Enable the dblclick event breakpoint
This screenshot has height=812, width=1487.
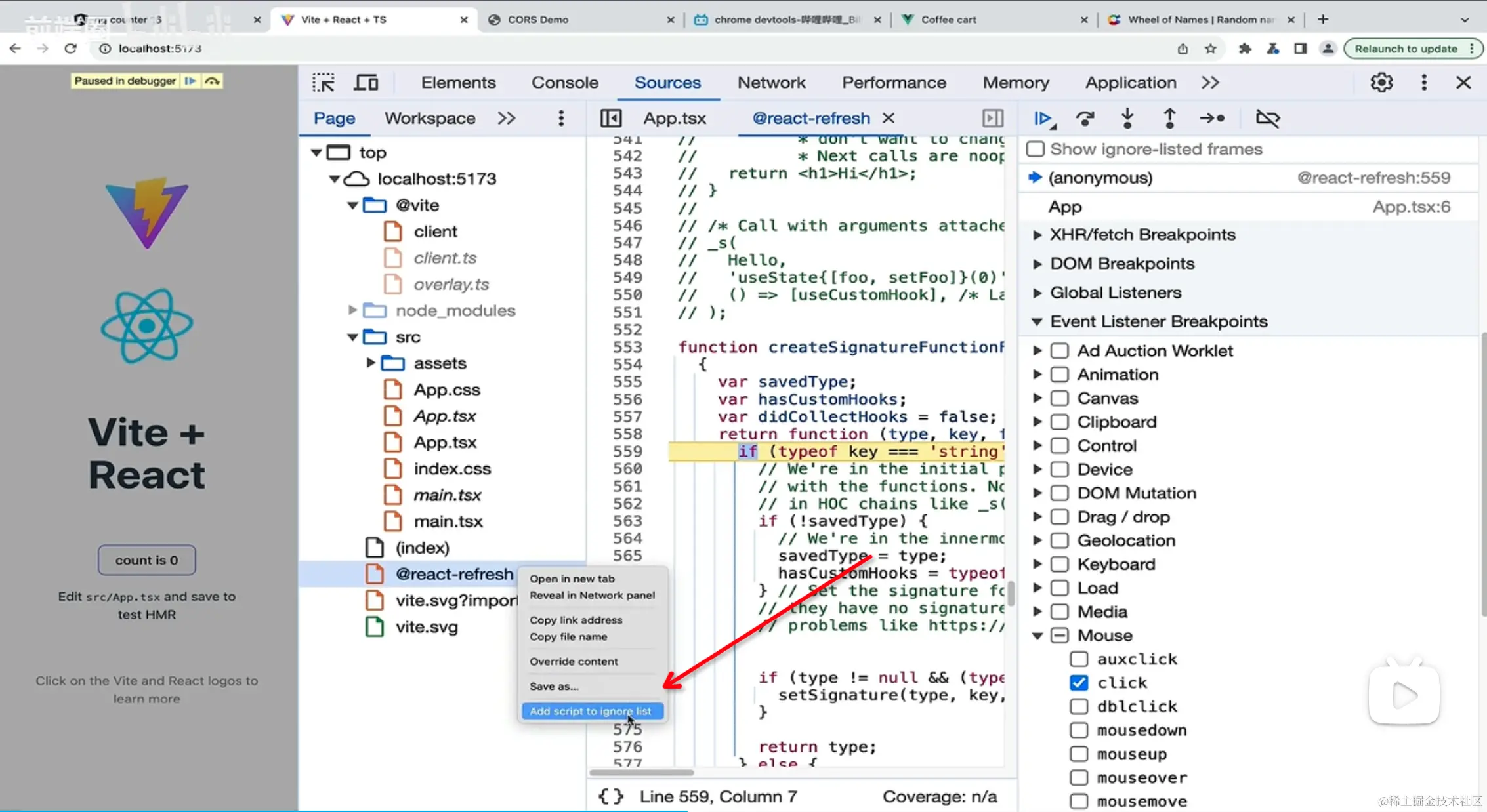click(1079, 706)
